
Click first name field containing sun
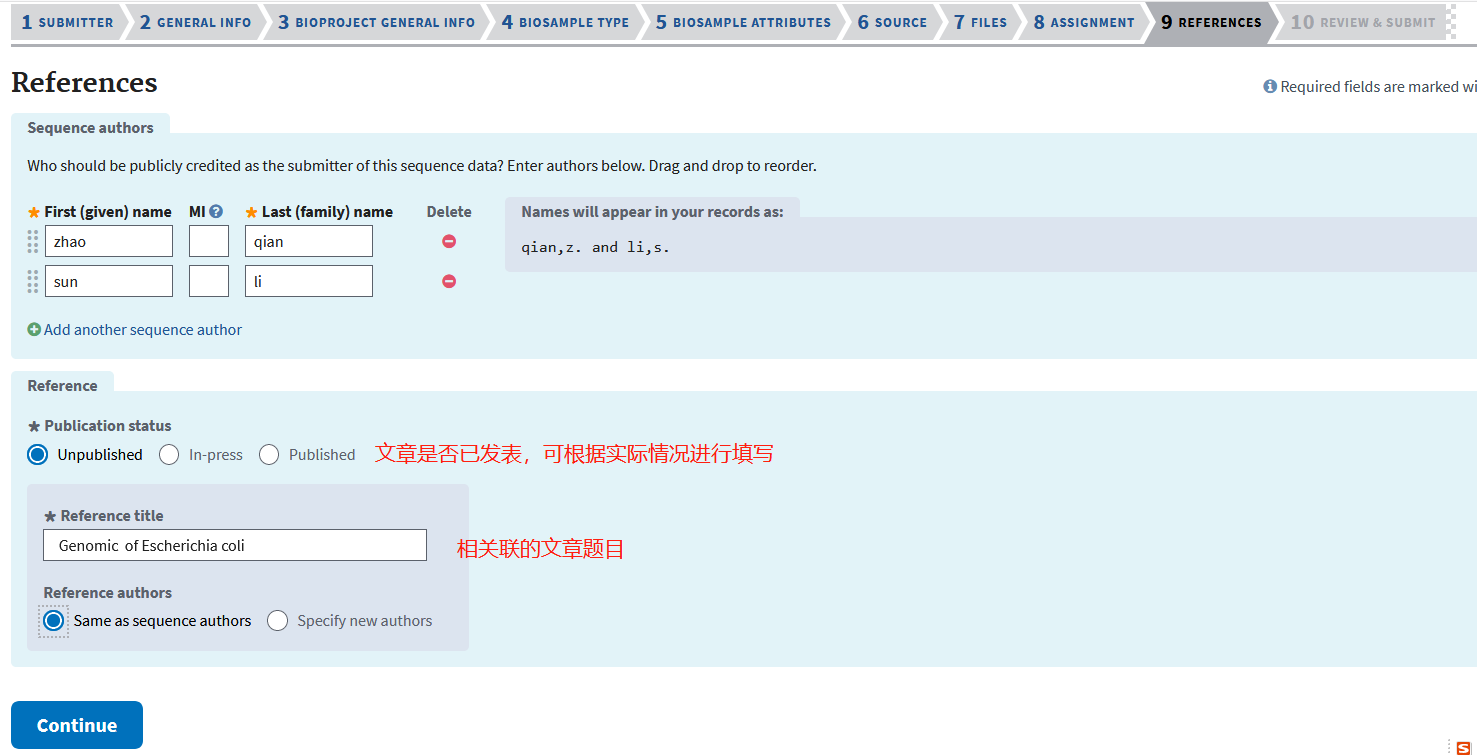click(x=109, y=281)
